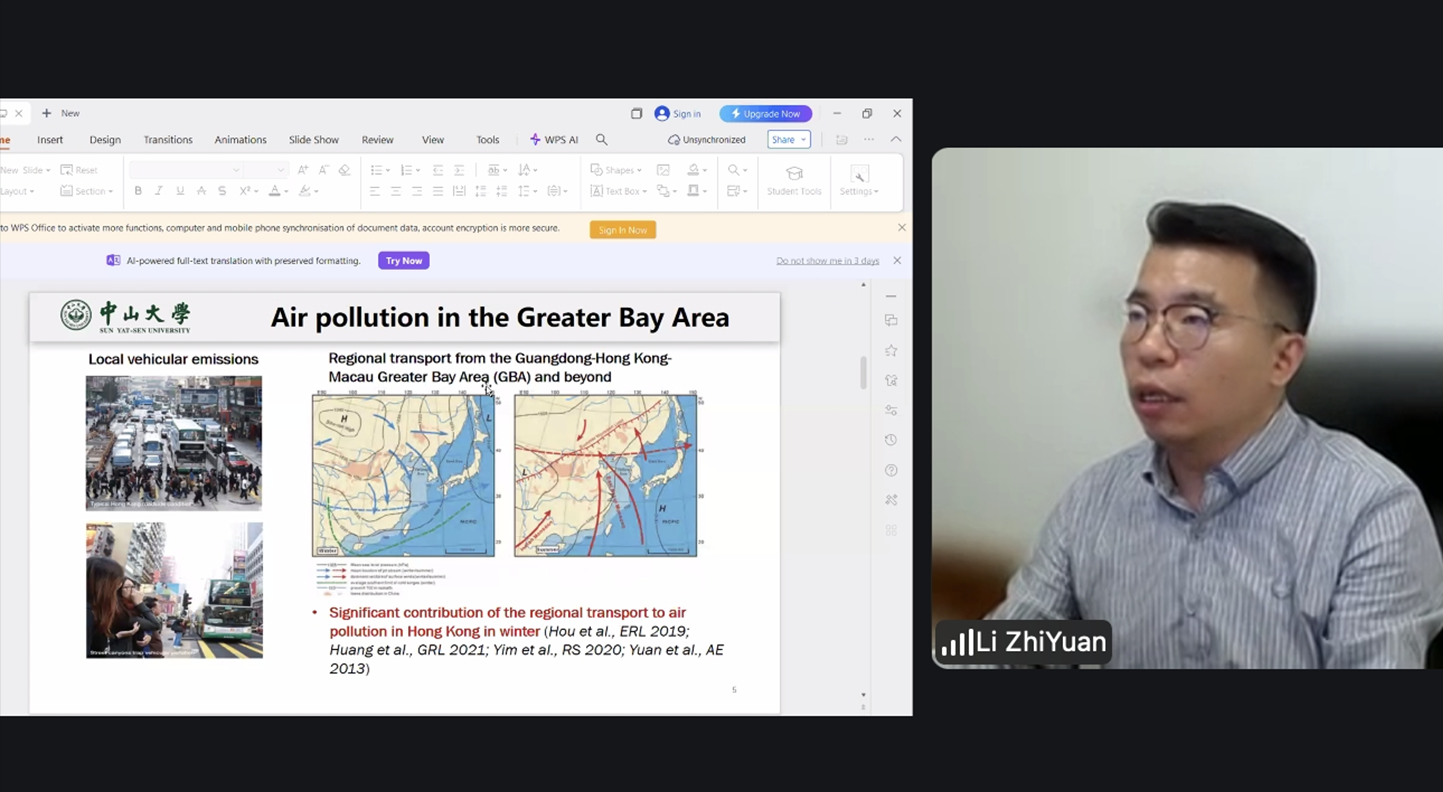Viewport: 1443px width, 792px height.
Task: Click the star icon in right sidebar
Action: click(891, 351)
